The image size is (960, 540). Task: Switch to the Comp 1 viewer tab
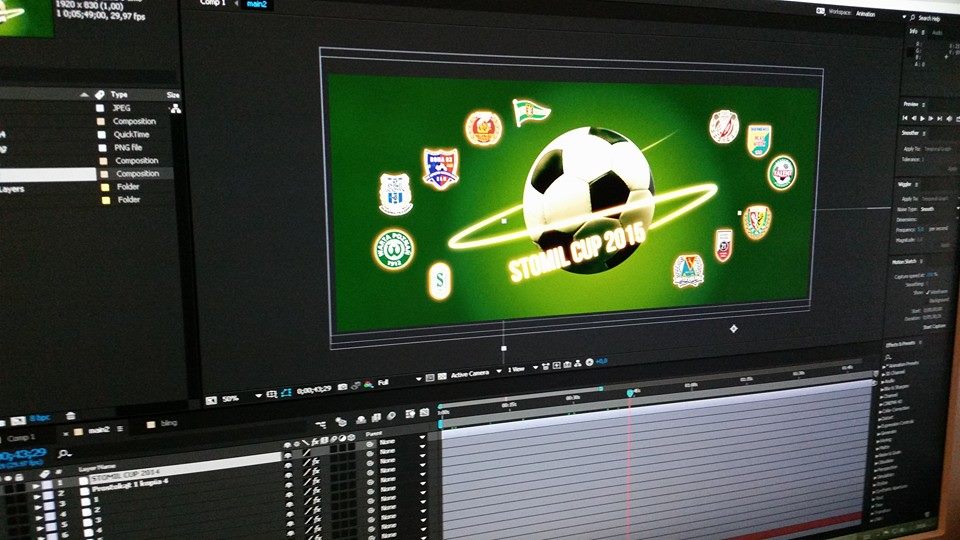211,2
